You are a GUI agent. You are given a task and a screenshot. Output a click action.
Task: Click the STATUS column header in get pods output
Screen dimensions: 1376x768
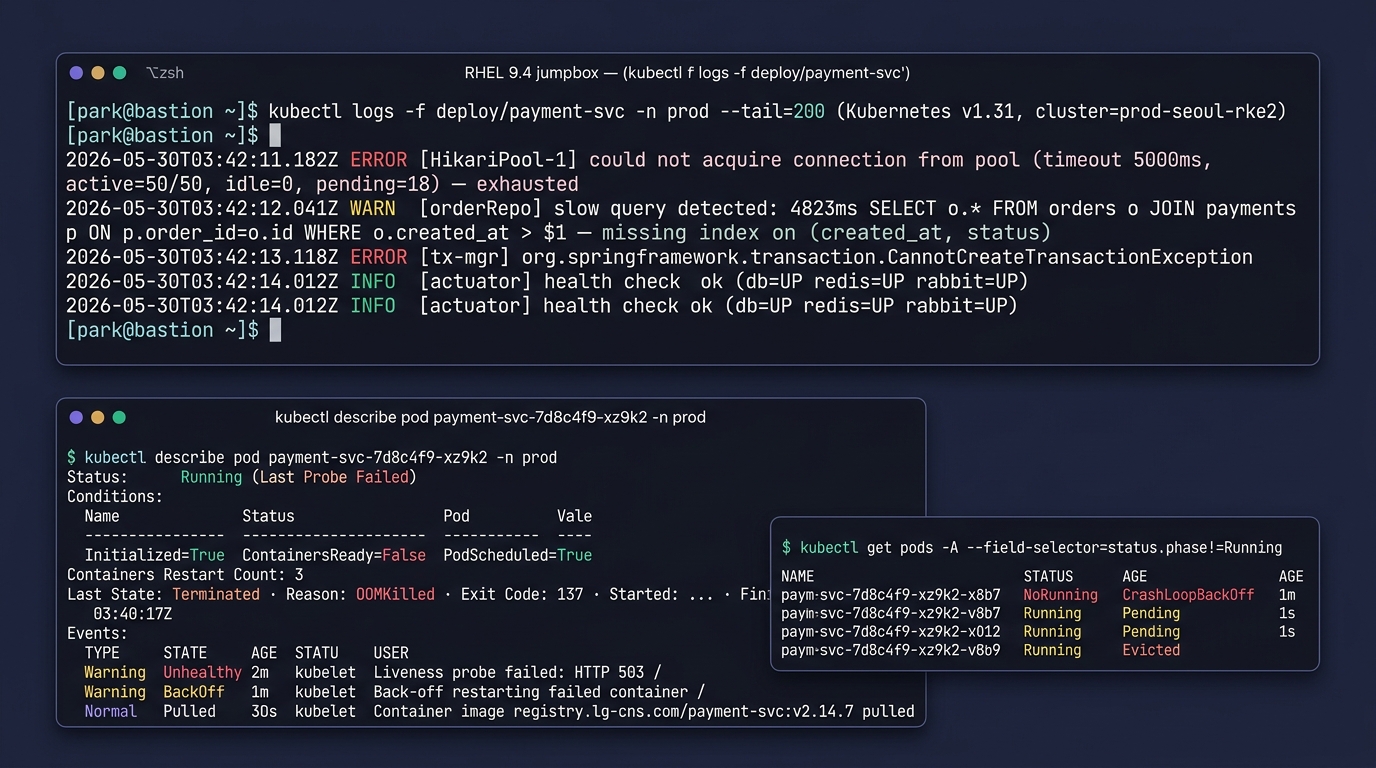(1048, 576)
